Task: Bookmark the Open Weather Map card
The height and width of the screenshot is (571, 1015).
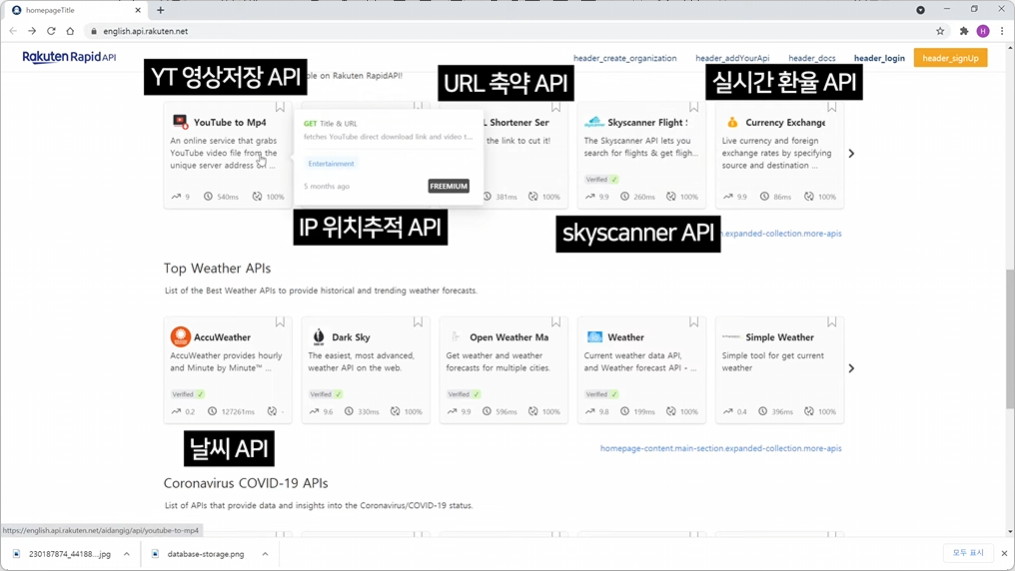Action: (556, 322)
